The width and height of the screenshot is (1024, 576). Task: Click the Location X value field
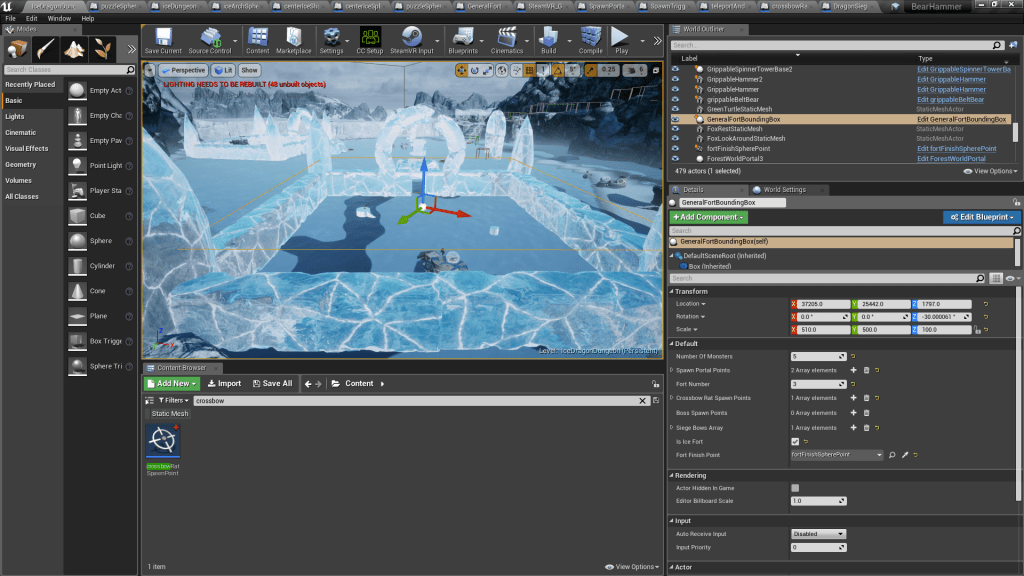click(821, 304)
